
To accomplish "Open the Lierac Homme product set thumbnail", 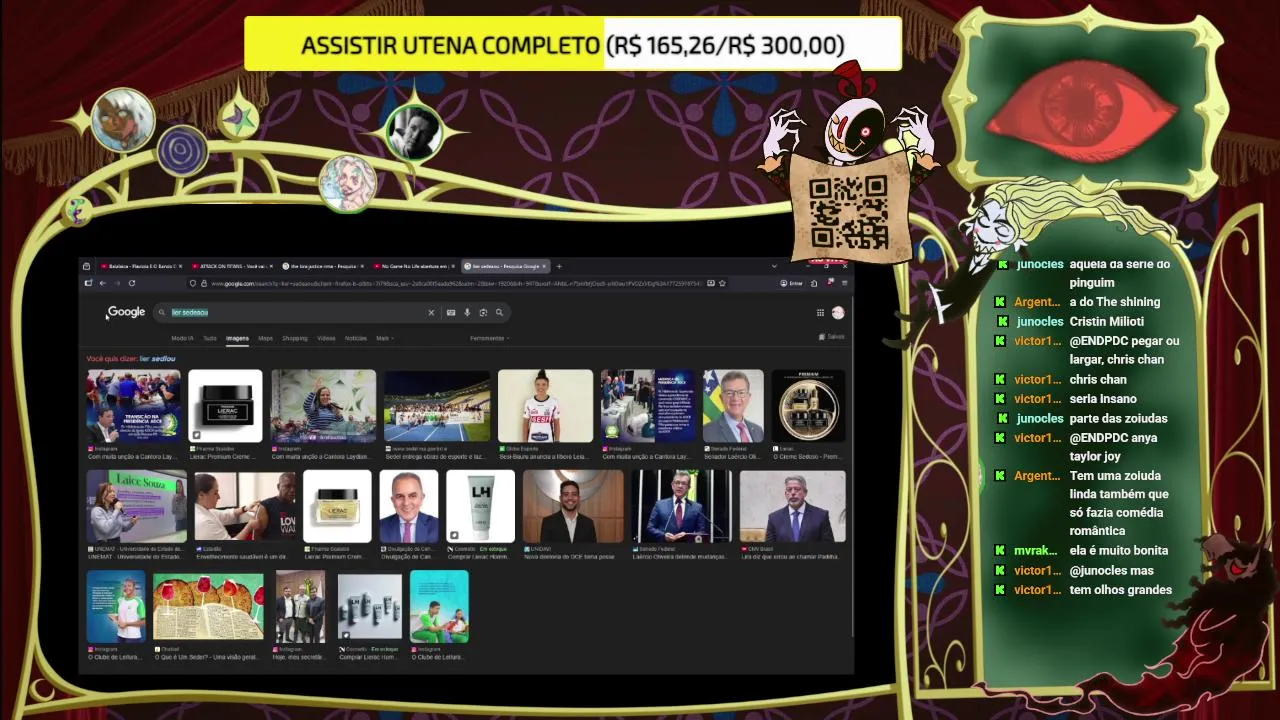I will click(370, 607).
